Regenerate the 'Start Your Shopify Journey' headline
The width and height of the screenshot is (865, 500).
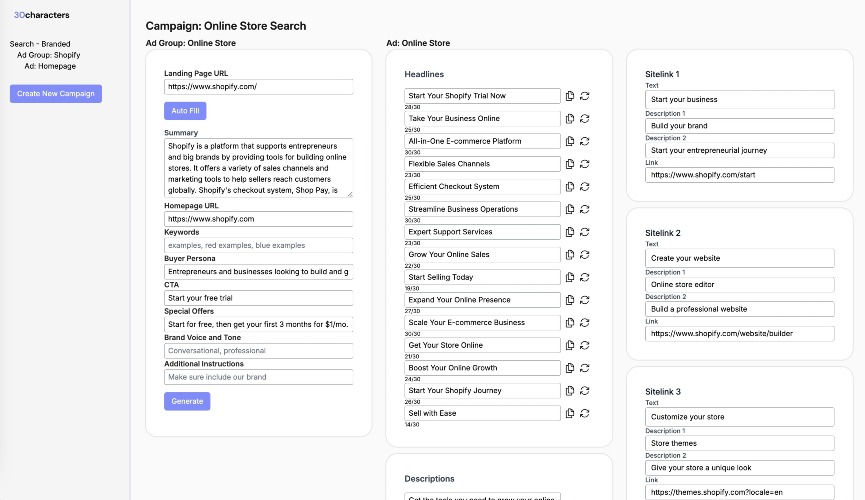585,390
